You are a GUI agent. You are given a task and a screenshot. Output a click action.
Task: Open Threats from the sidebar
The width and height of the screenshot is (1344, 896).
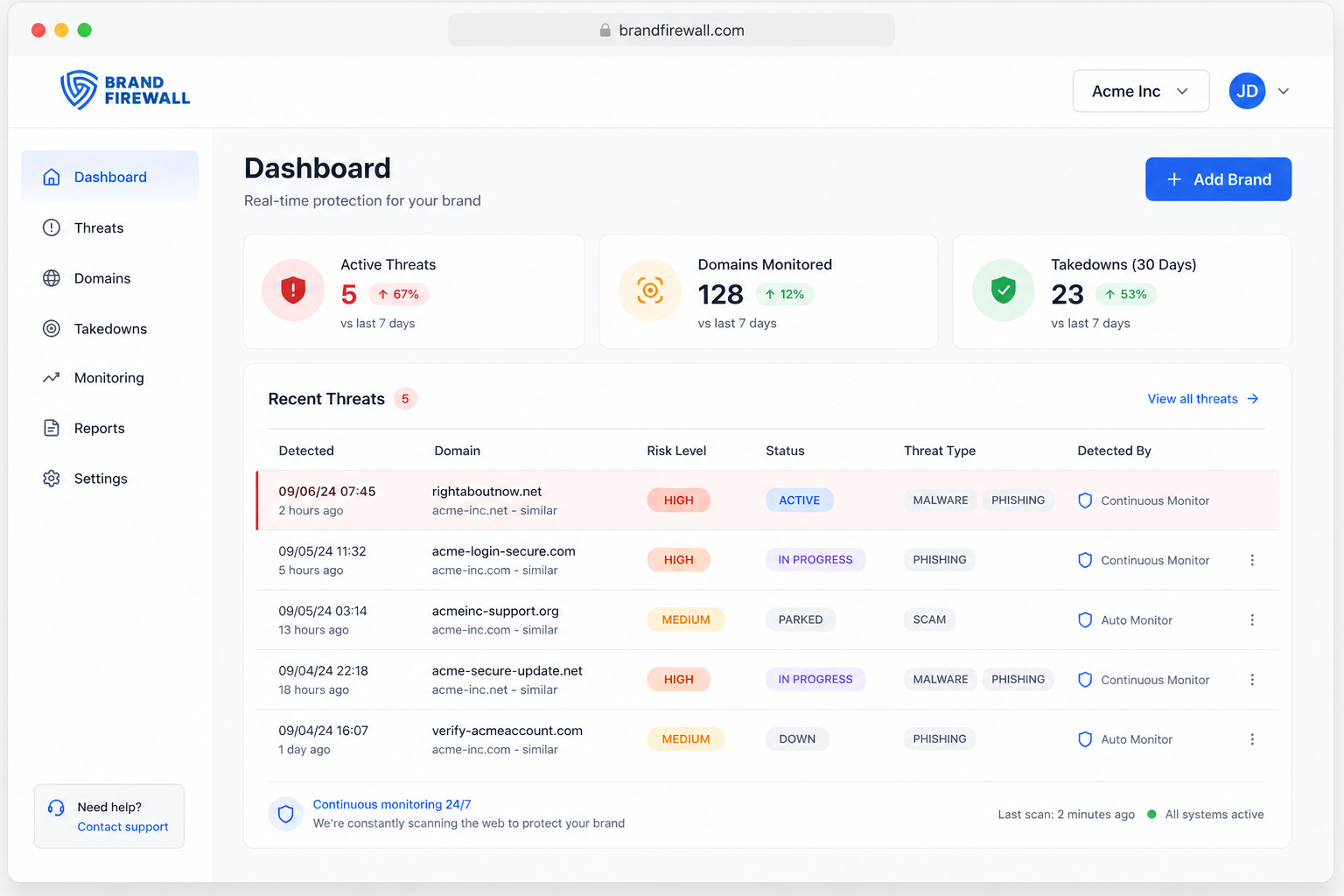[109, 227]
